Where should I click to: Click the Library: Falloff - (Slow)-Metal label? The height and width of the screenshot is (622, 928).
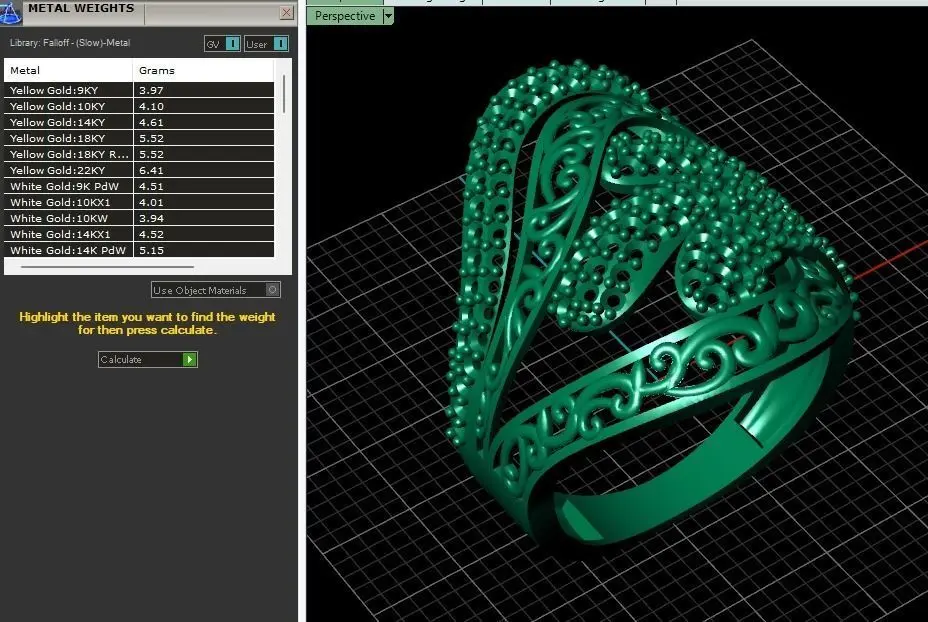(x=70, y=43)
